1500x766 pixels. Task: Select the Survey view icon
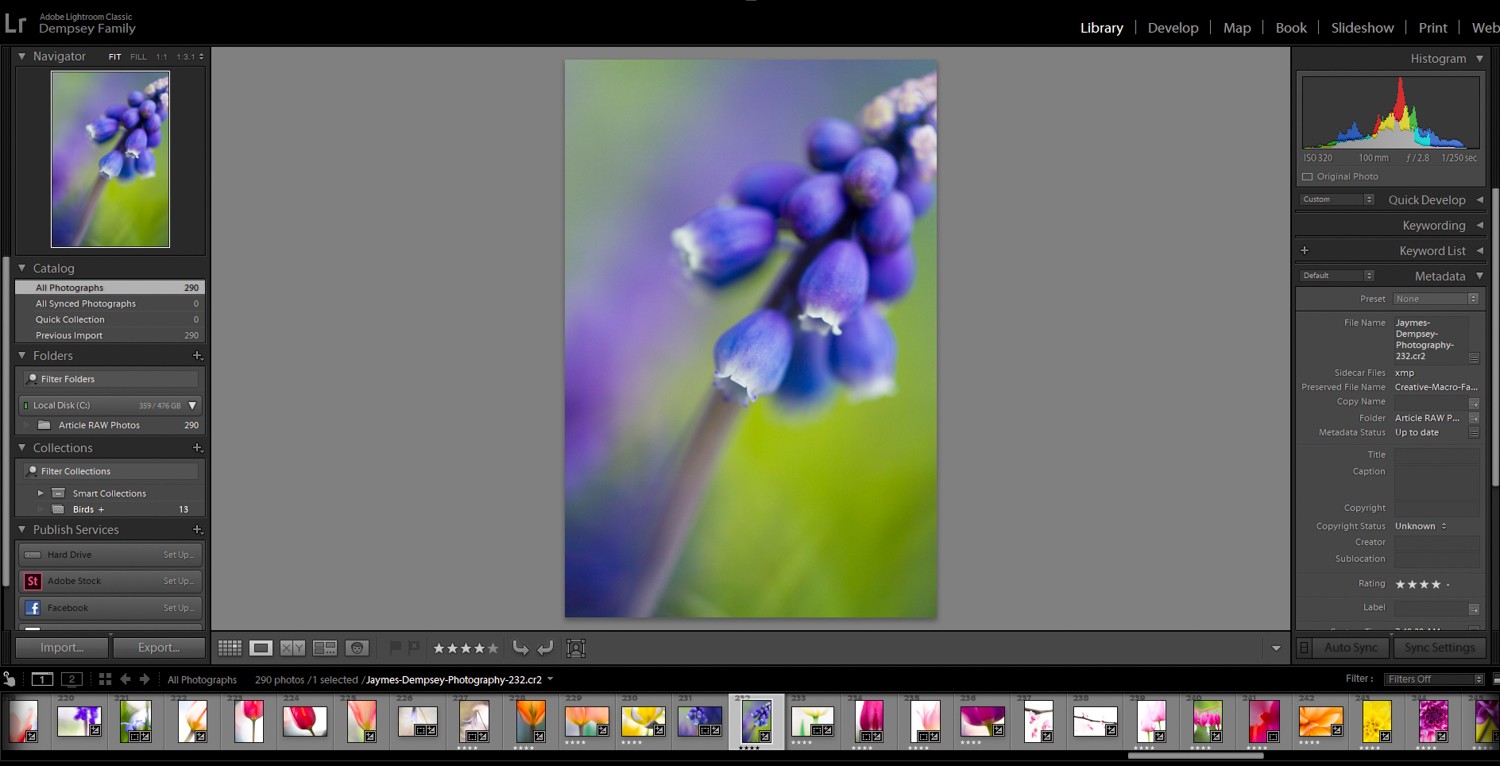tap(325, 647)
